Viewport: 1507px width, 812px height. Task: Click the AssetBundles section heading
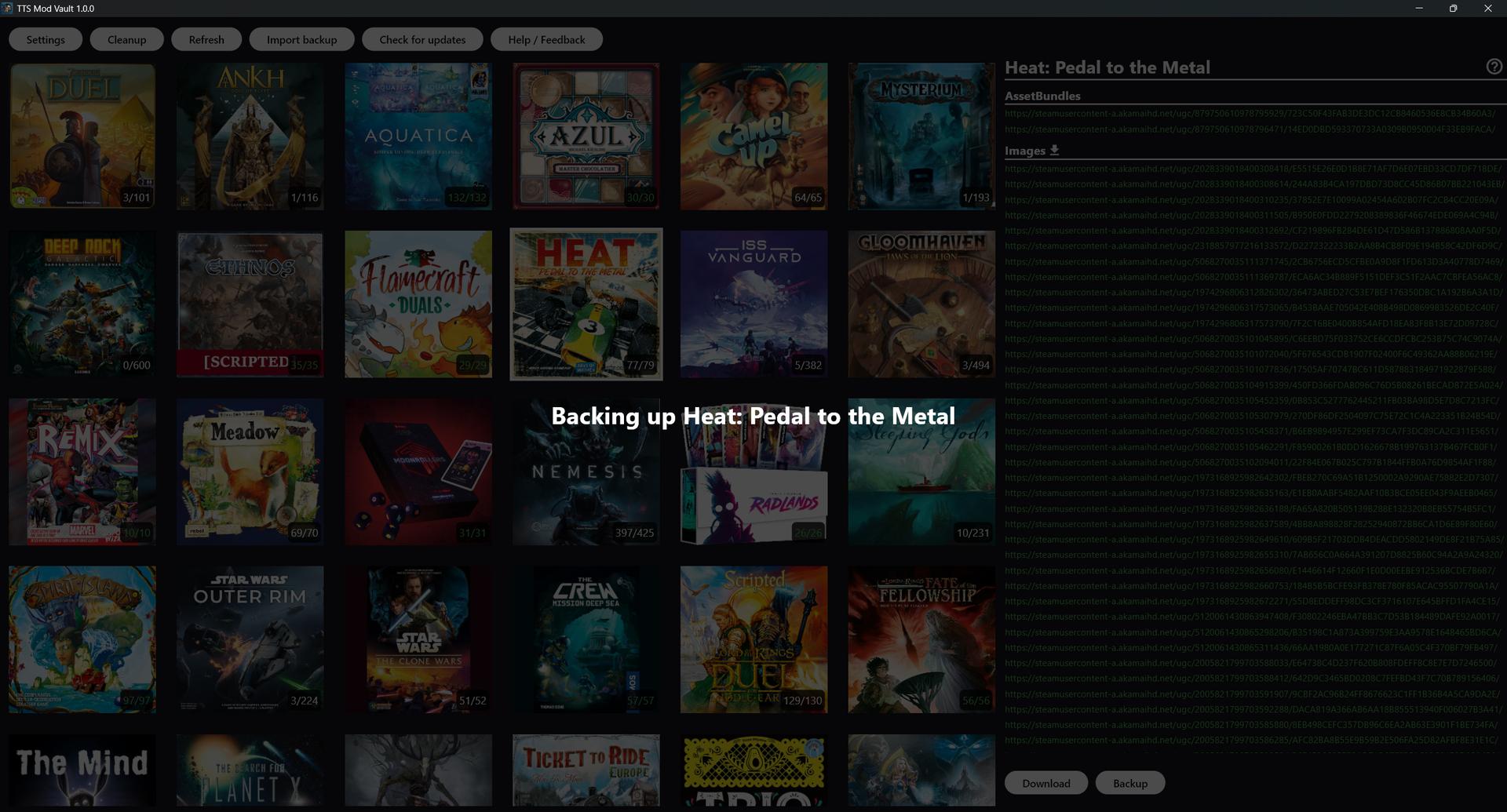click(x=1042, y=96)
